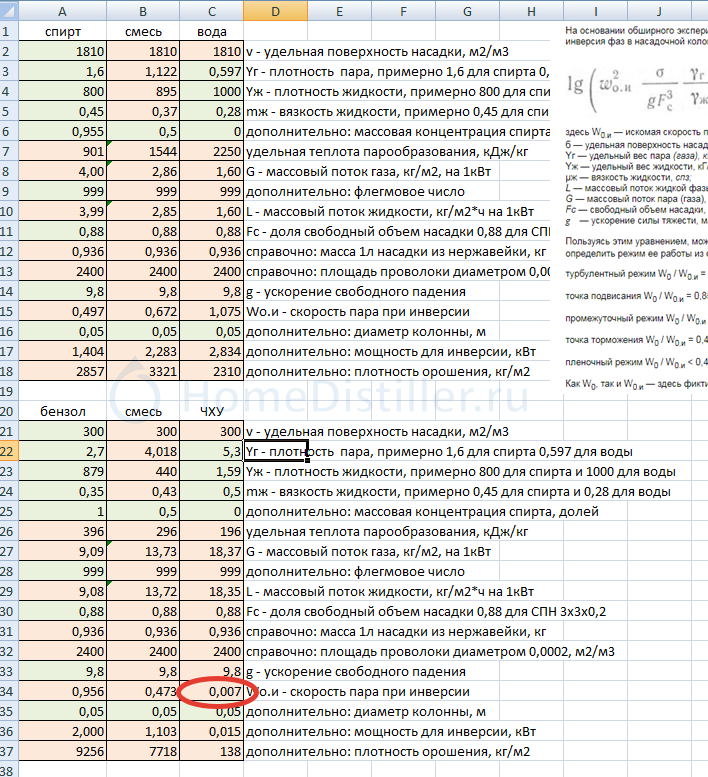Click the lg formula image

[638, 88]
